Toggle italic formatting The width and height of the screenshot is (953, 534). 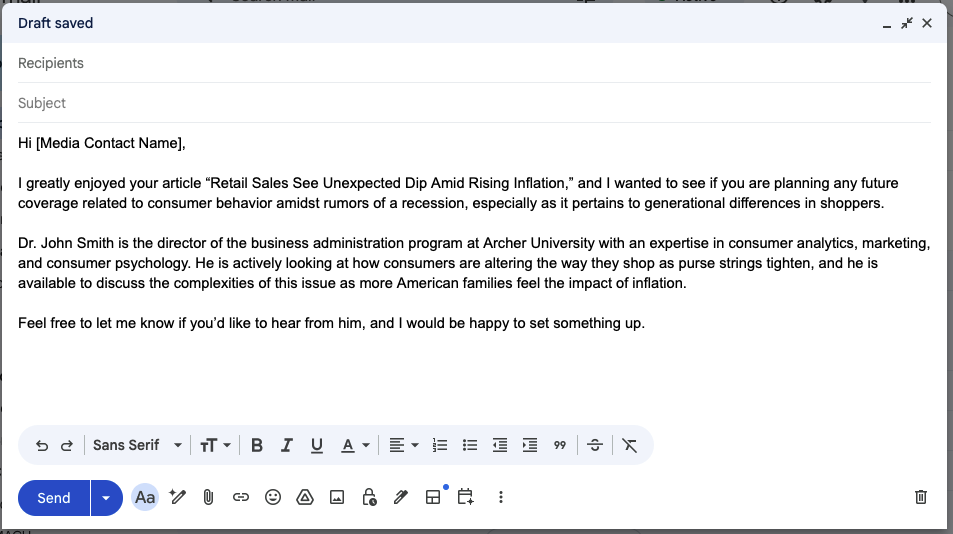coord(286,445)
